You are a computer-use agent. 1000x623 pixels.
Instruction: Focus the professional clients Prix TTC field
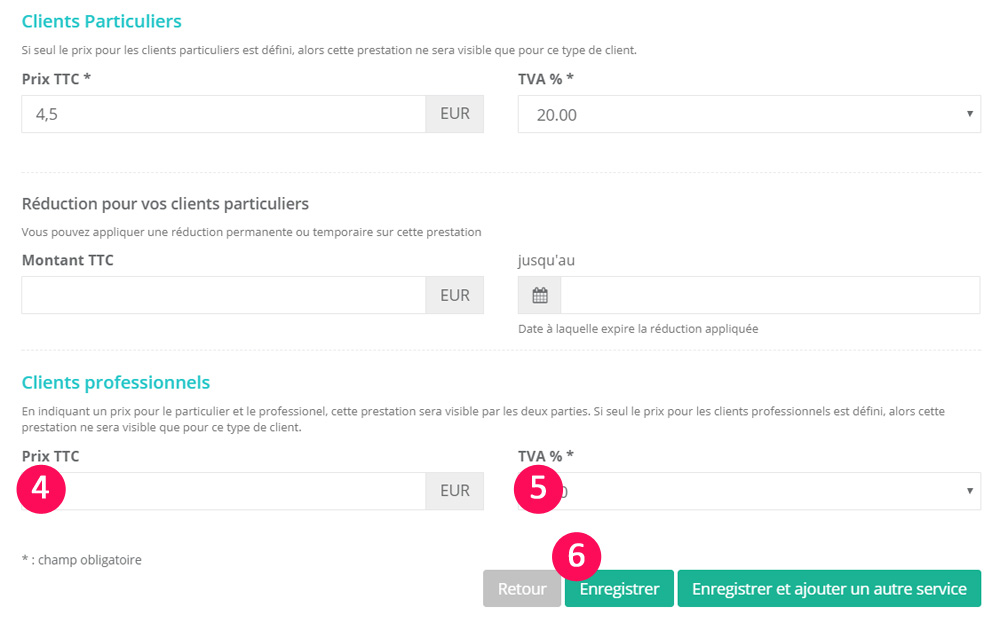[x=244, y=491]
